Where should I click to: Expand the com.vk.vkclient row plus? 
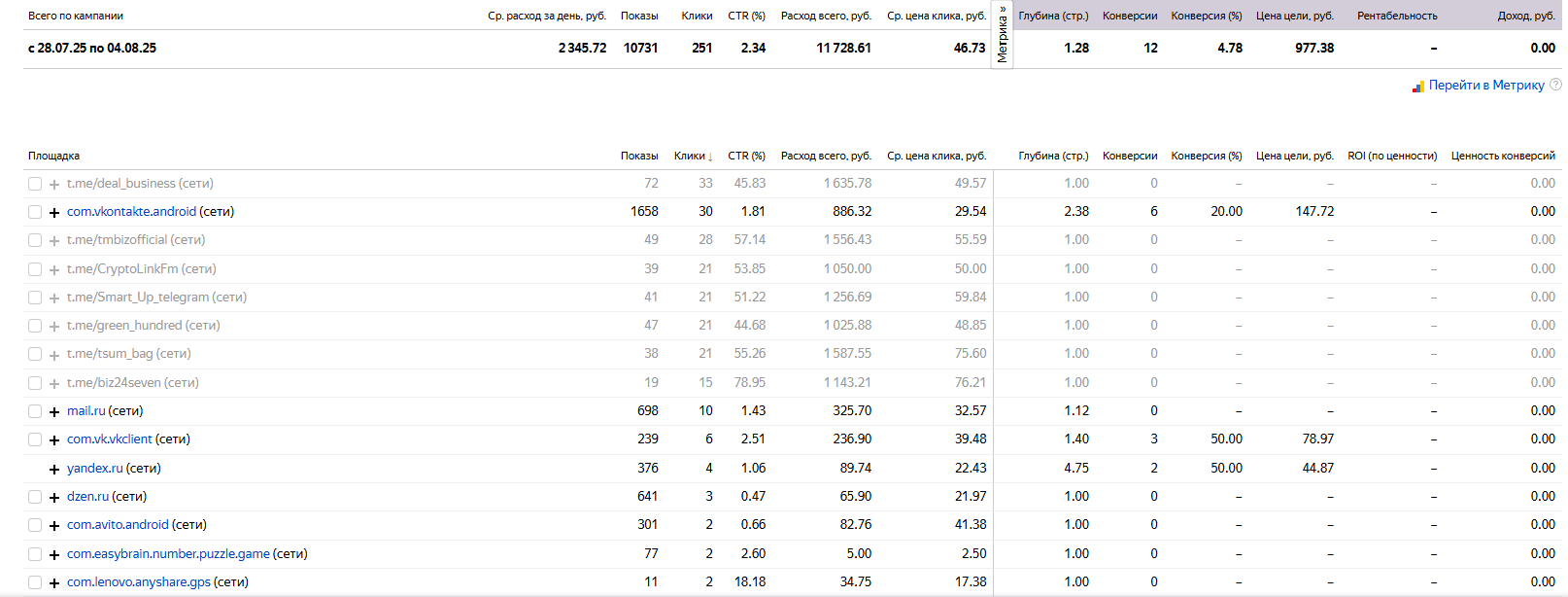tap(54, 439)
